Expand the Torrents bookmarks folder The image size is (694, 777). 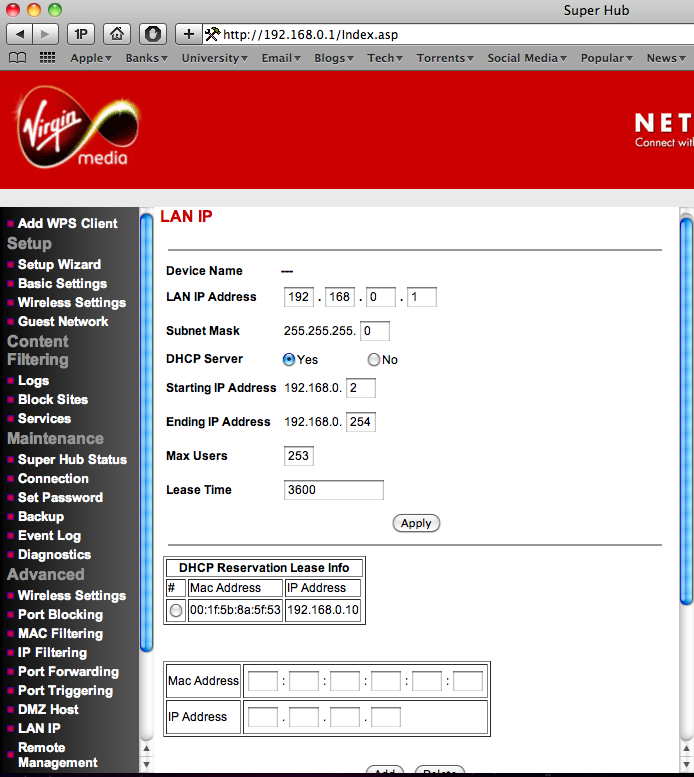[x=445, y=58]
